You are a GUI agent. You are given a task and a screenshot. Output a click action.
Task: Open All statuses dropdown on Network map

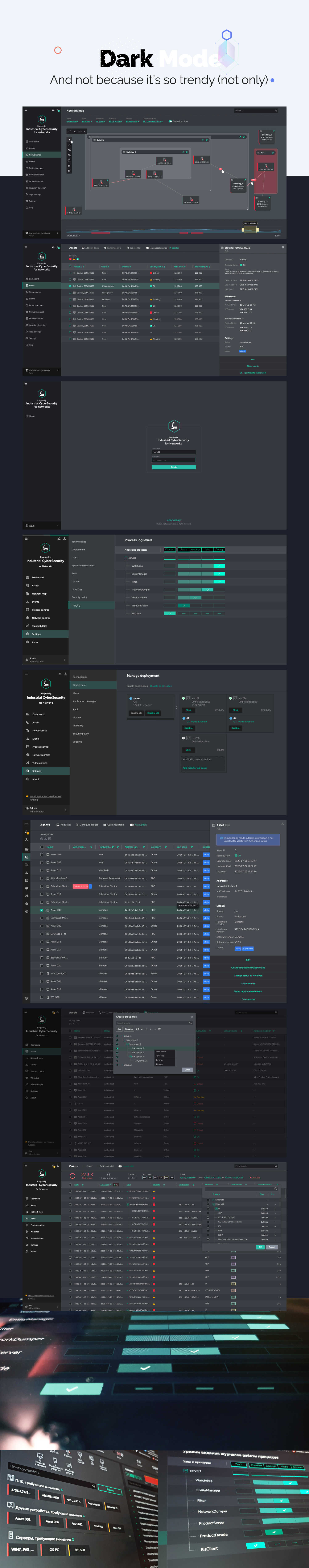(x=72, y=122)
